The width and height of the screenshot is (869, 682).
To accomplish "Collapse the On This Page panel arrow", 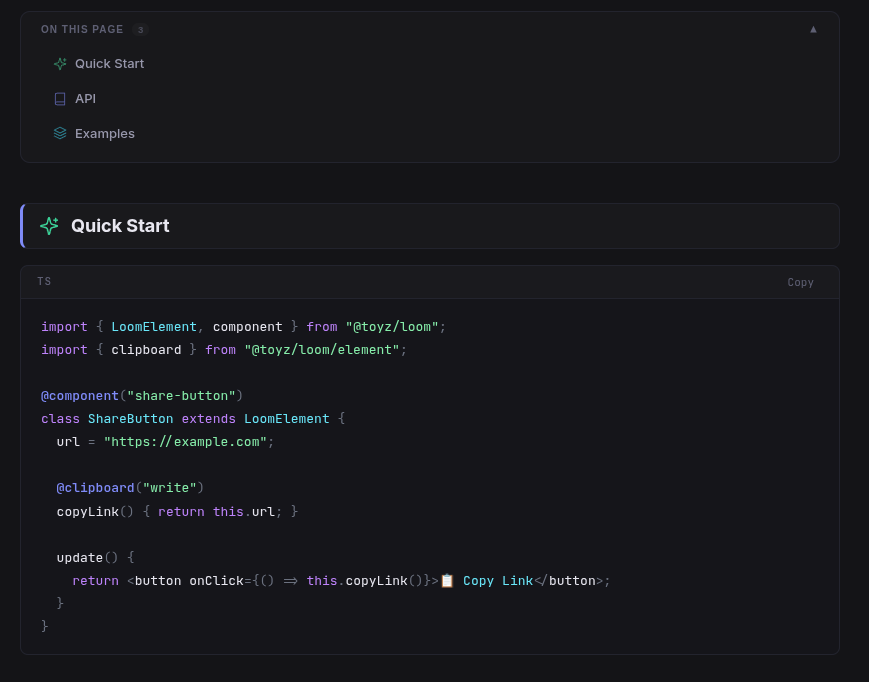I will pos(813,29).
